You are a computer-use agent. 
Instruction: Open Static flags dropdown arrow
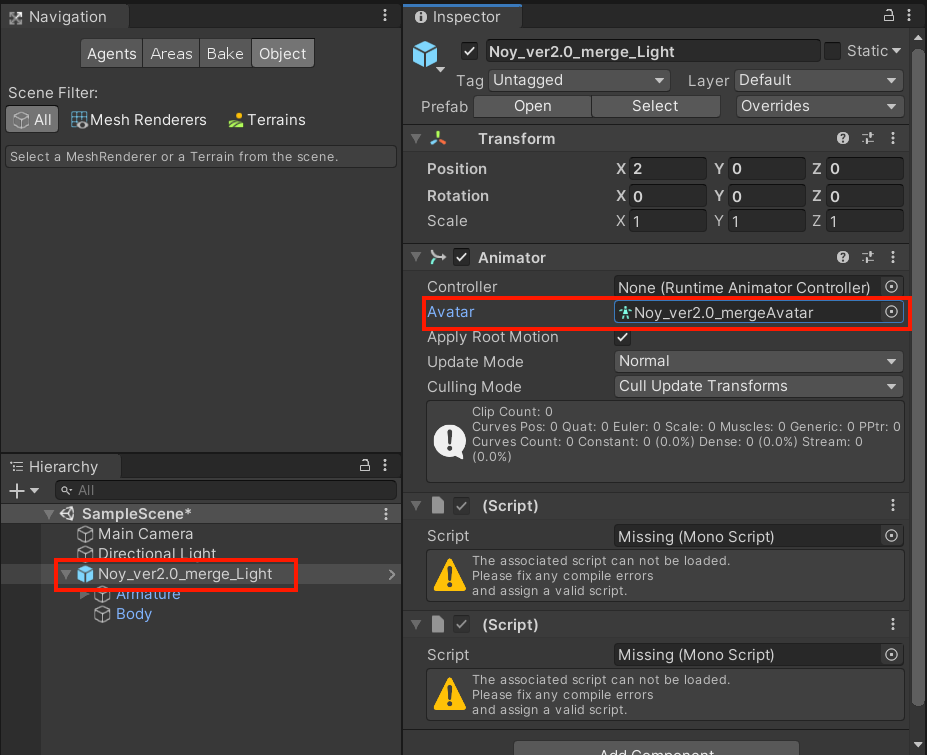click(x=896, y=51)
